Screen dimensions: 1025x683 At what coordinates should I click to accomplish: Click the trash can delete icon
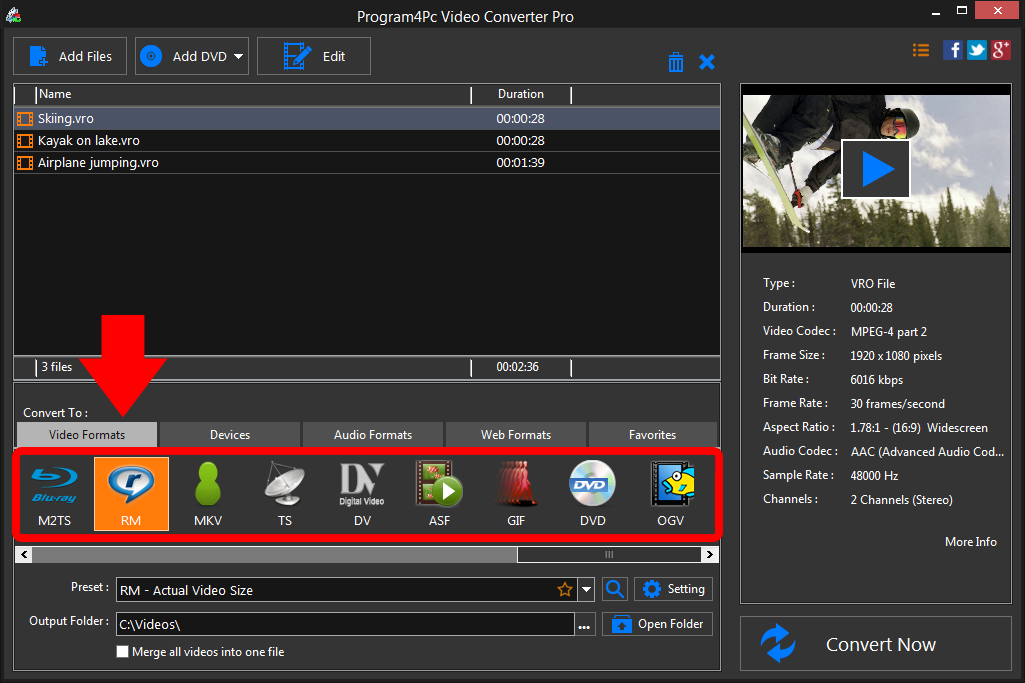tap(676, 62)
